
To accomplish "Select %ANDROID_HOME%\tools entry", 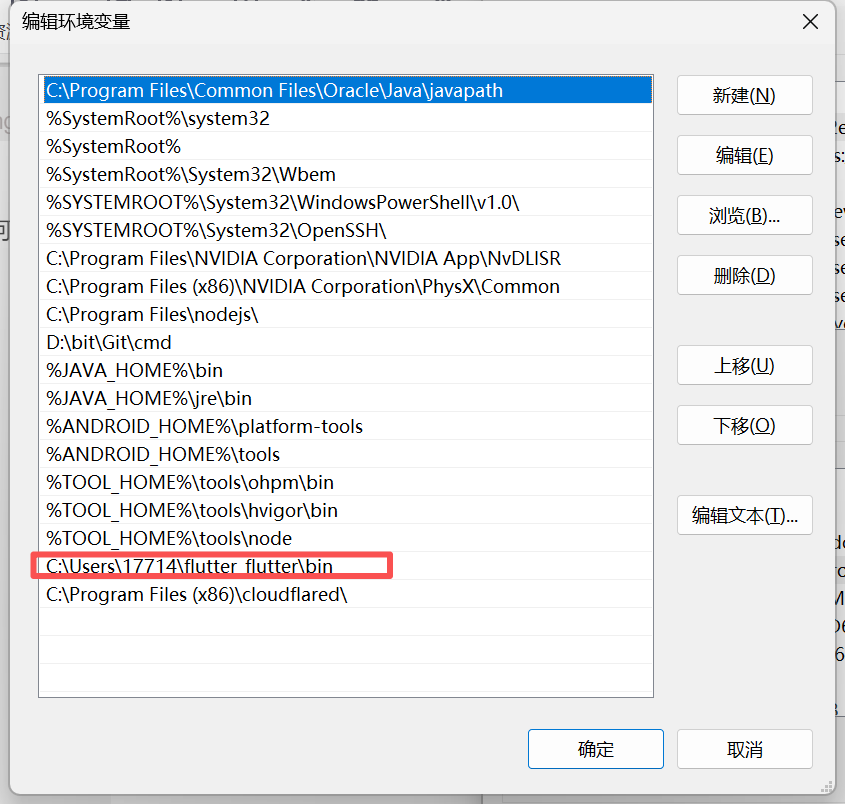I will click(346, 454).
